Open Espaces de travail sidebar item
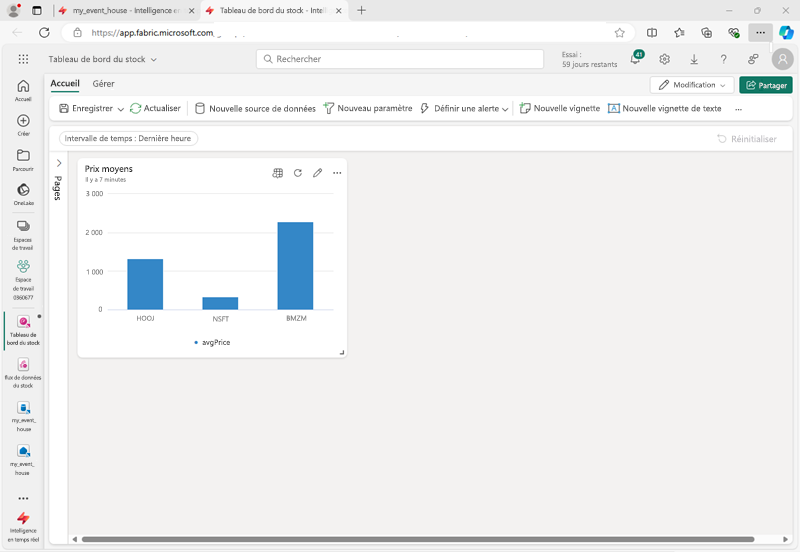Screen dimensions: 800x552 (x=23, y=235)
